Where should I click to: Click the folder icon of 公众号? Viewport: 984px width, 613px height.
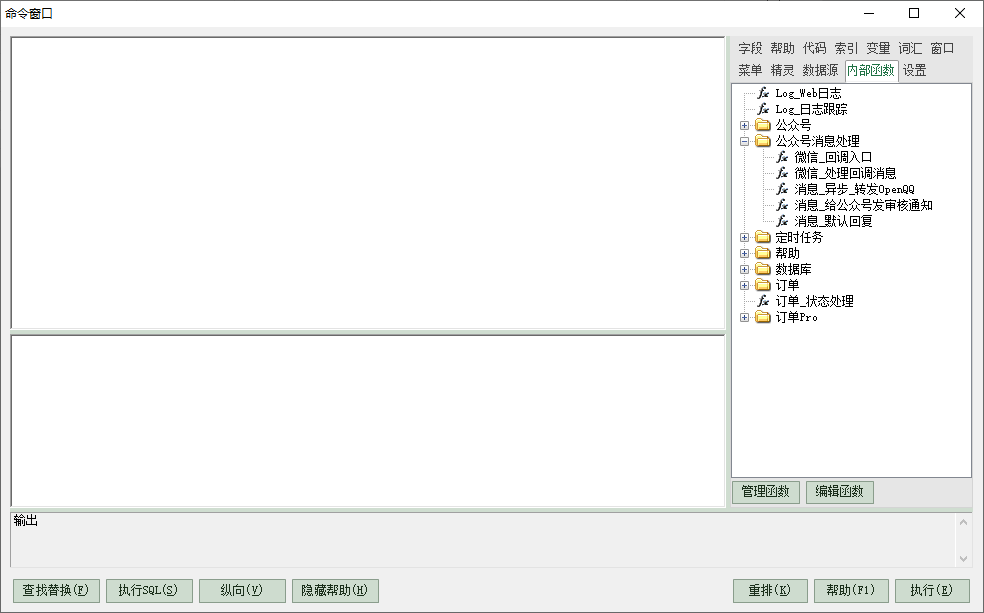tap(763, 125)
